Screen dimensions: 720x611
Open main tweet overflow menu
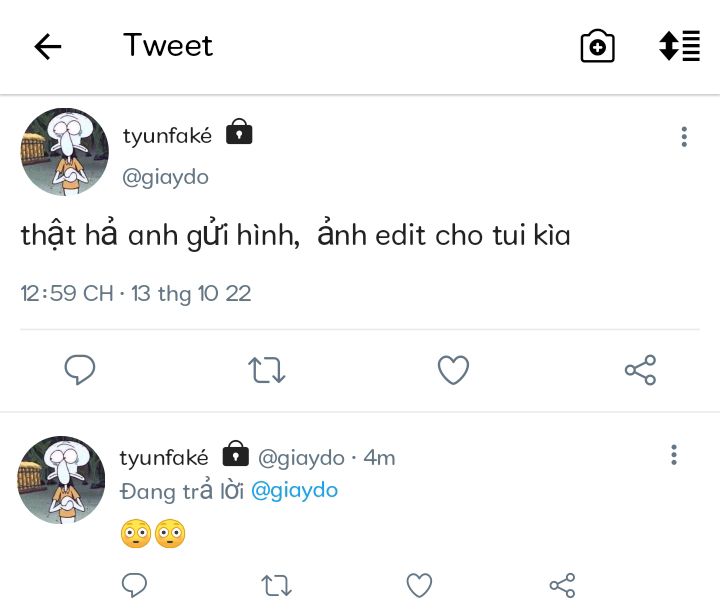[684, 137]
